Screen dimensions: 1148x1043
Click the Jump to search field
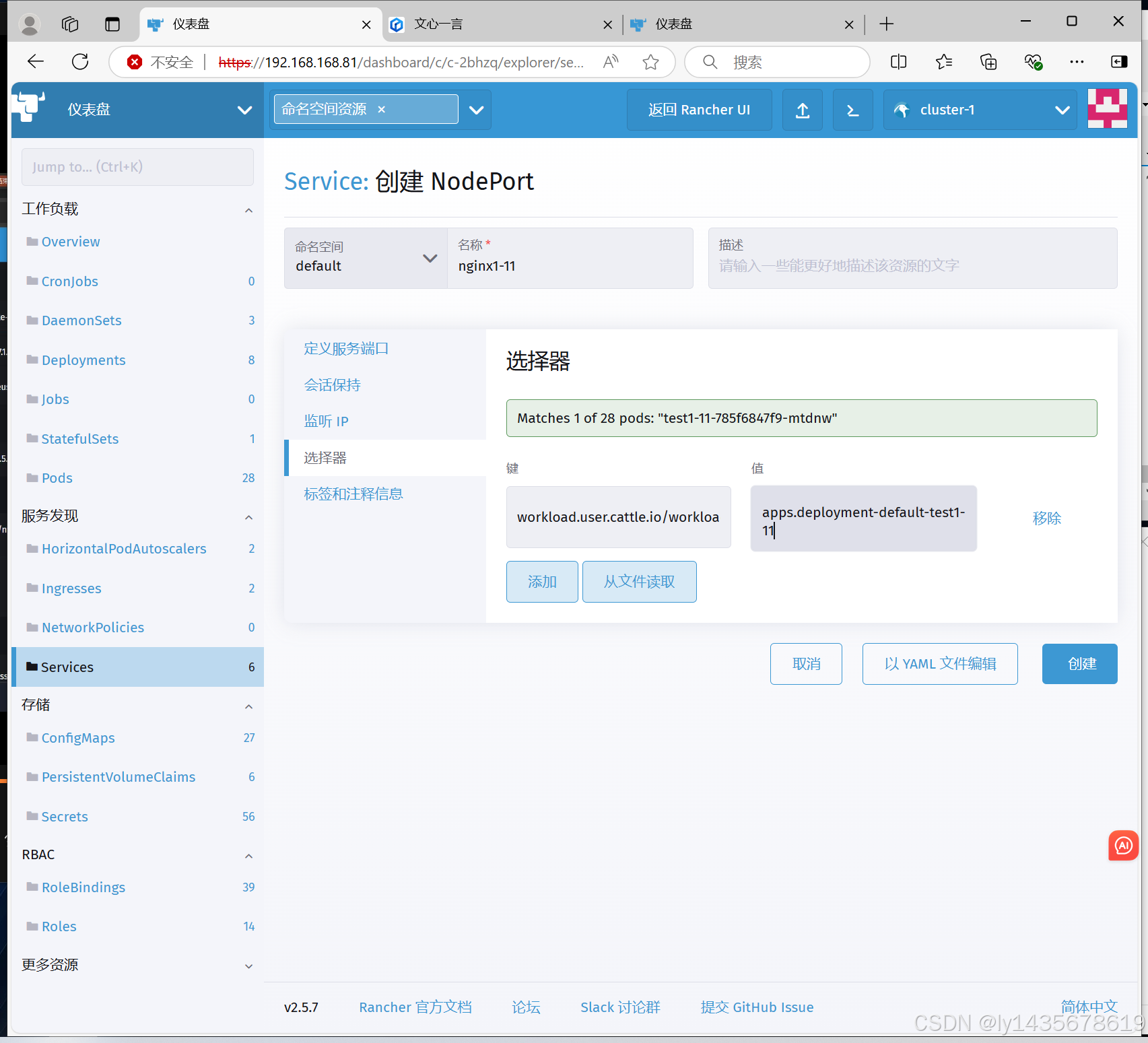coord(137,167)
